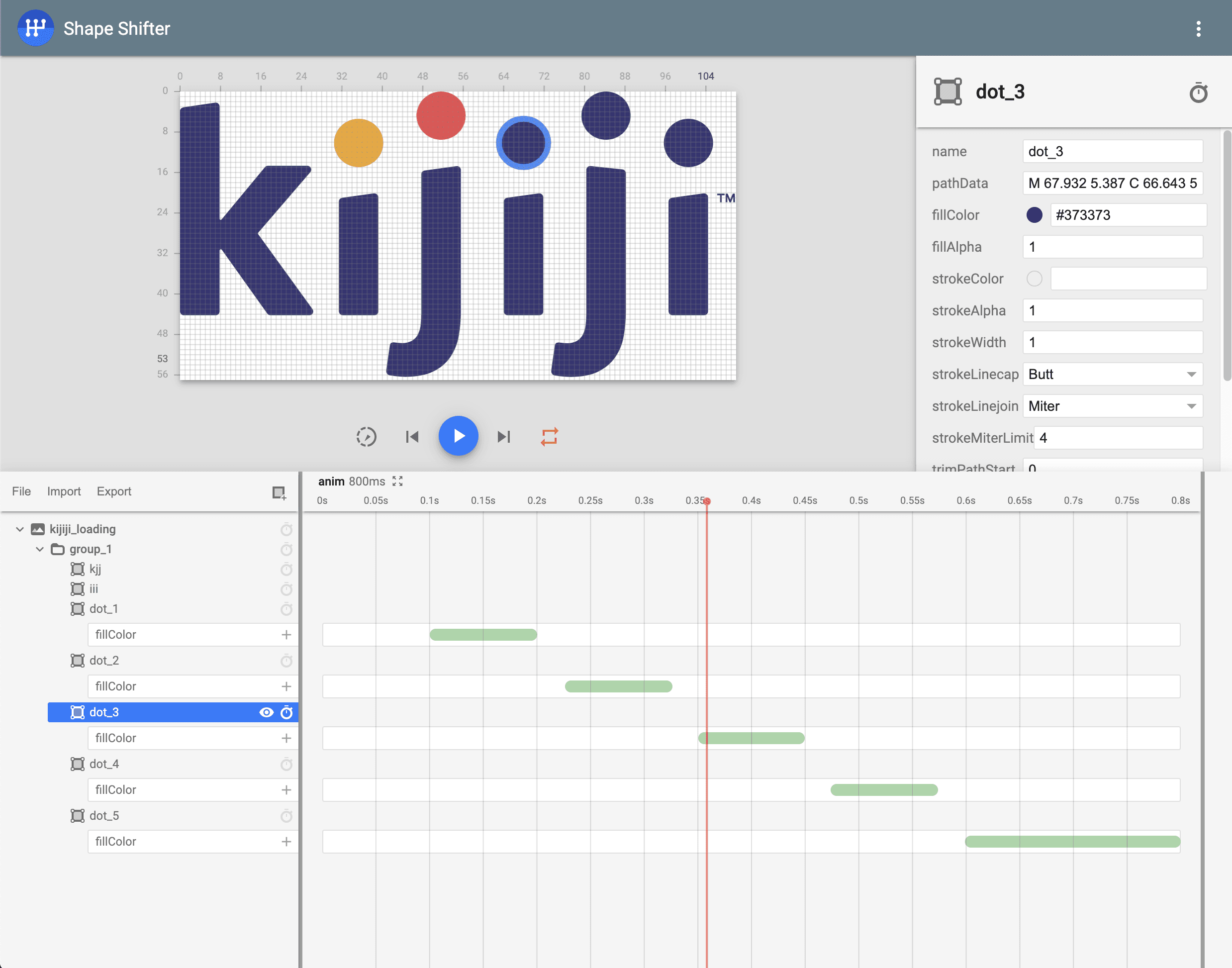Click the animate stopwatch on dot_3 row

pyautogui.click(x=287, y=712)
